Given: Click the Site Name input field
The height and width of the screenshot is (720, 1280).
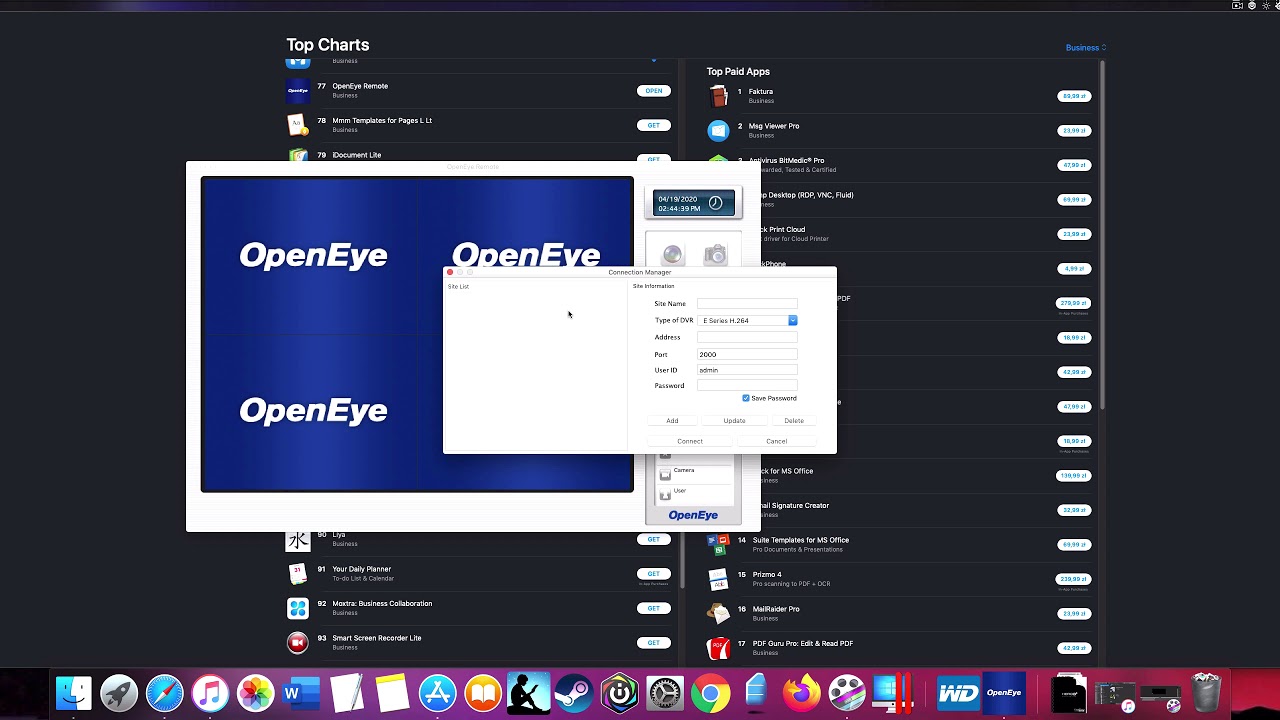Looking at the screenshot, I should click(x=747, y=303).
